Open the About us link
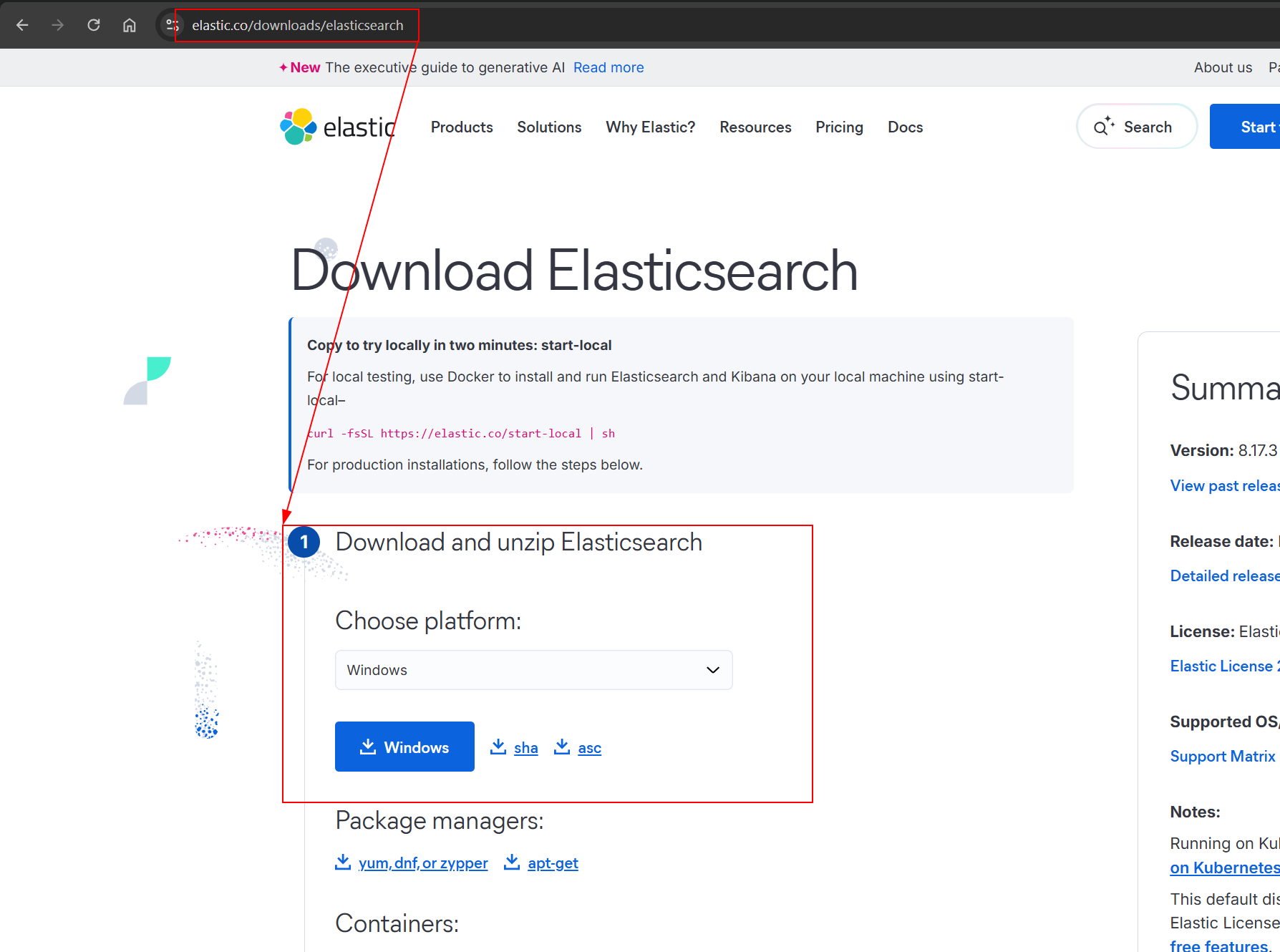Viewport: 1280px width, 952px height. pos(1223,67)
